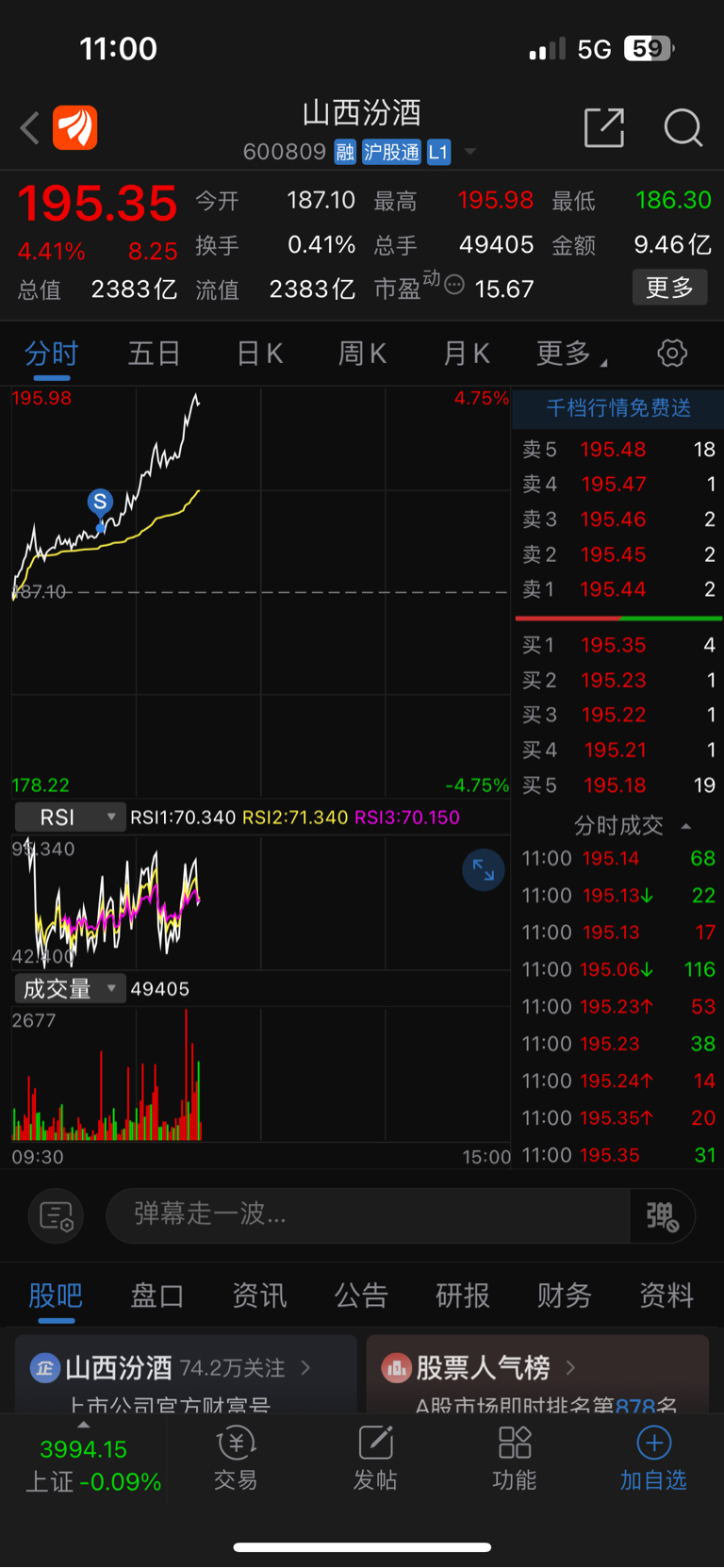Tap the 市盈 dynamic info icon
Screen dimensions: 724x1568
pos(453,284)
